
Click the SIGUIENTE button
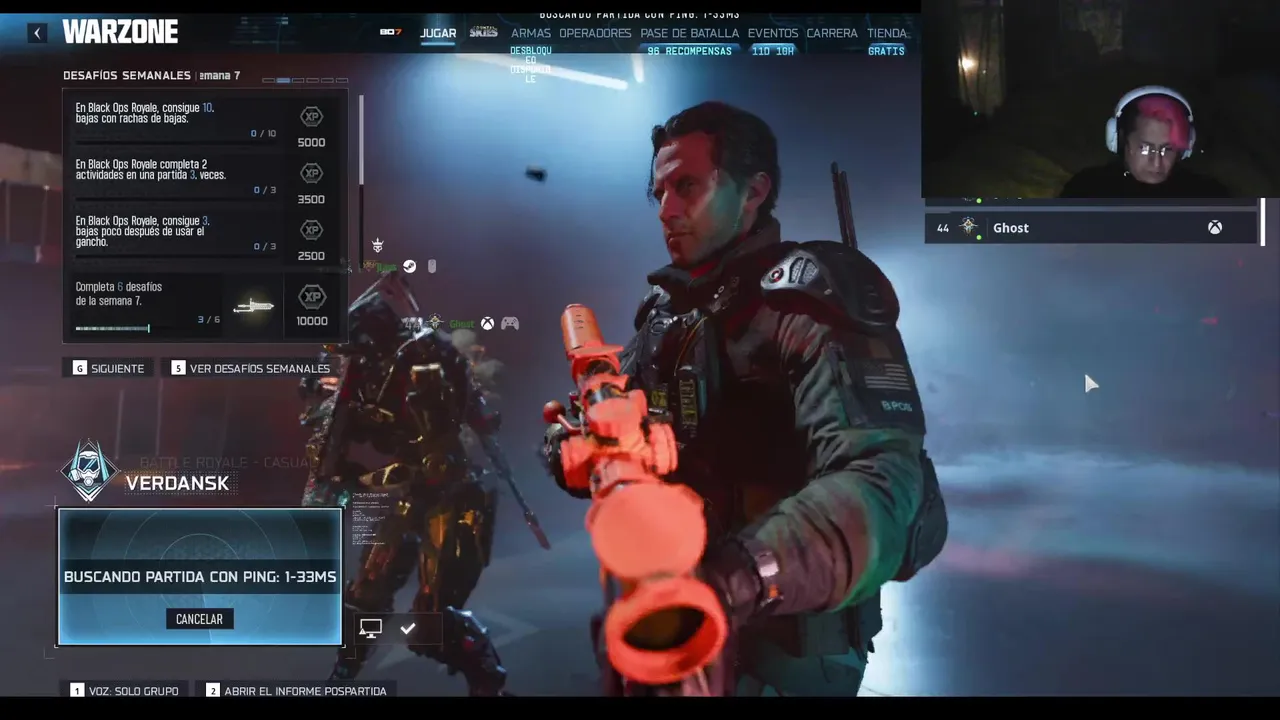pyautogui.click(x=108, y=368)
